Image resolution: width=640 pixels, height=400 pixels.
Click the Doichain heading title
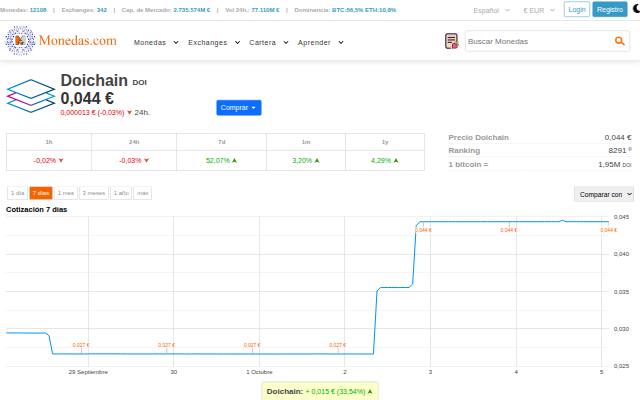click(x=94, y=80)
